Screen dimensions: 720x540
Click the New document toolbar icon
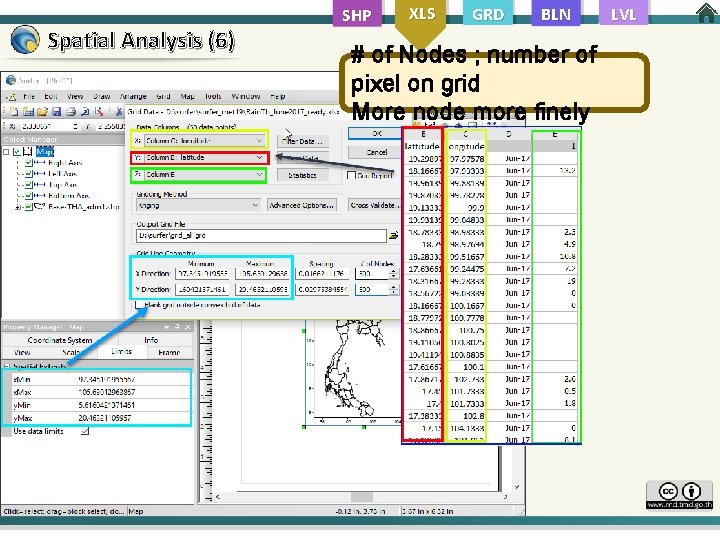[14, 111]
